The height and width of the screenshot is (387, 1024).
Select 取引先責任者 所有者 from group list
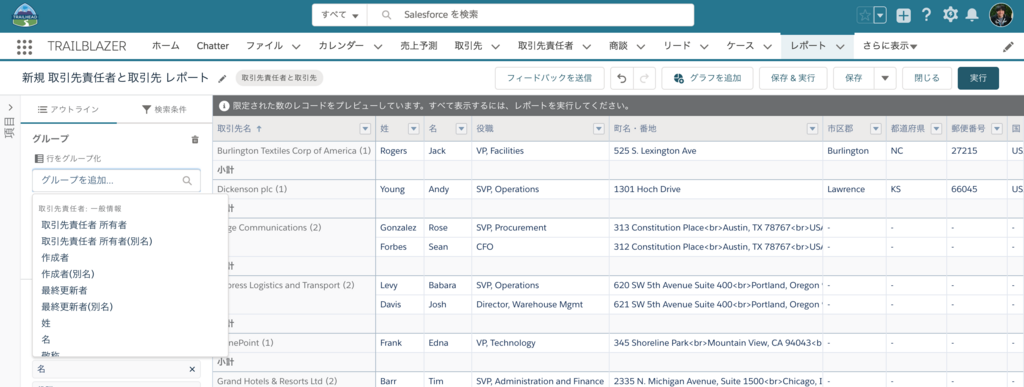pyautogui.click(x=84, y=224)
